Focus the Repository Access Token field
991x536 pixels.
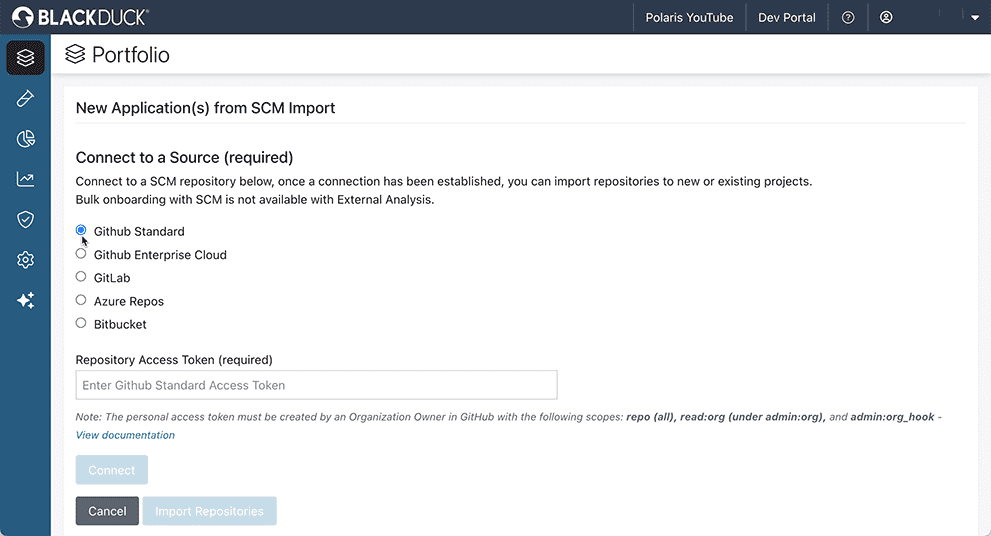tap(316, 385)
